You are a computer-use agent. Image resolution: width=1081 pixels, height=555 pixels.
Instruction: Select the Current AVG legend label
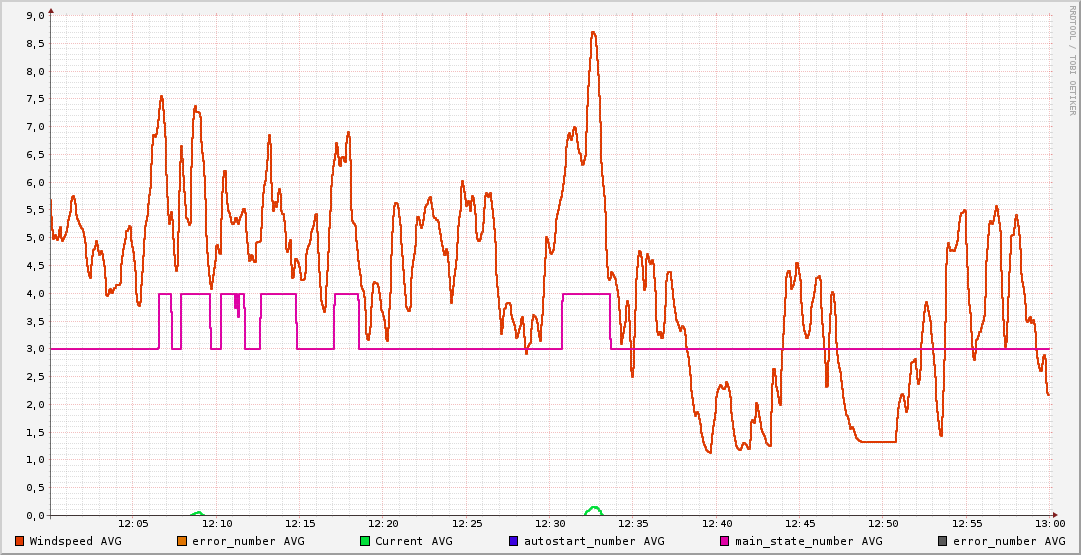pos(413,541)
